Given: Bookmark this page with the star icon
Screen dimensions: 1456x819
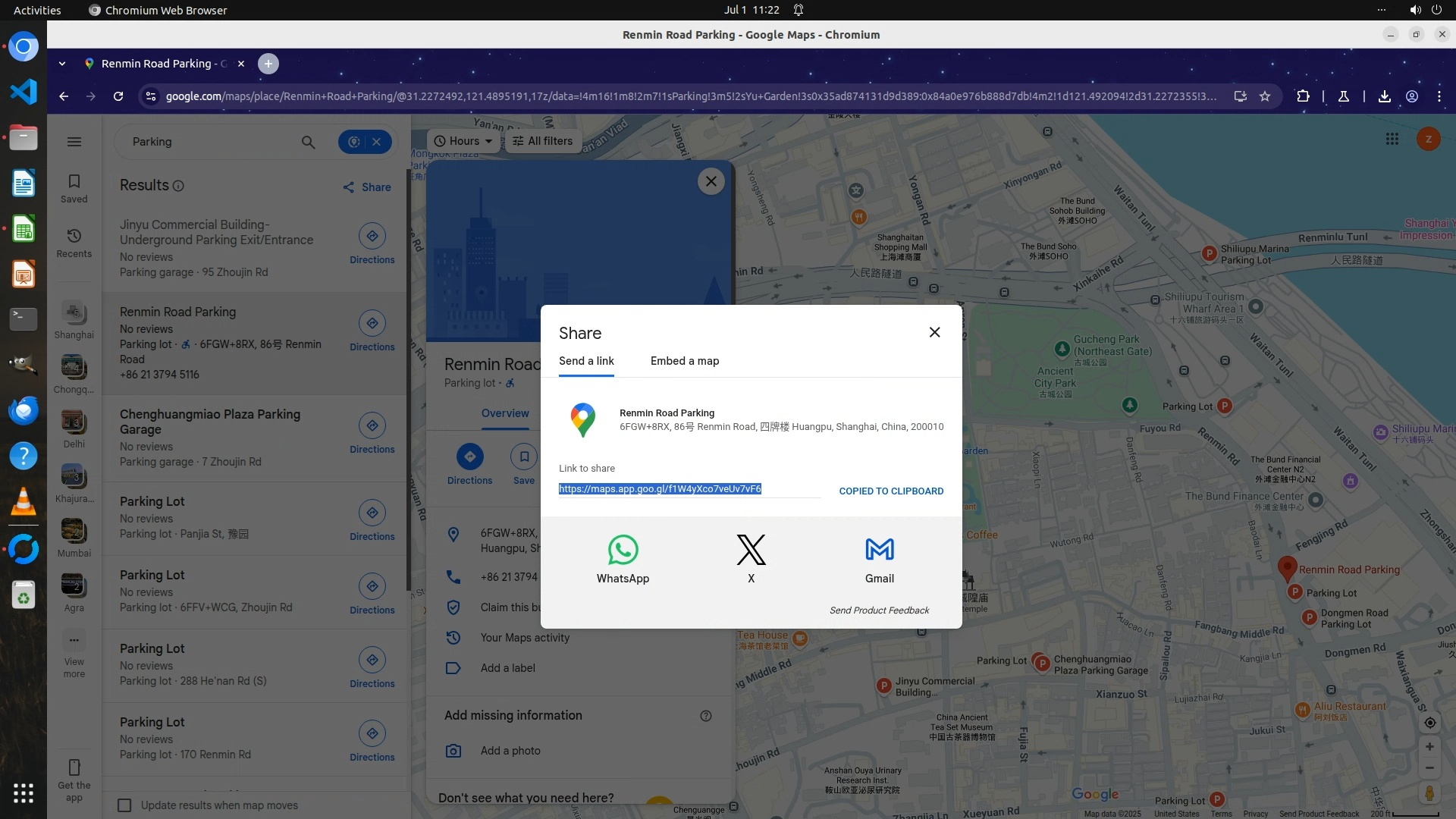Looking at the screenshot, I should (1264, 96).
